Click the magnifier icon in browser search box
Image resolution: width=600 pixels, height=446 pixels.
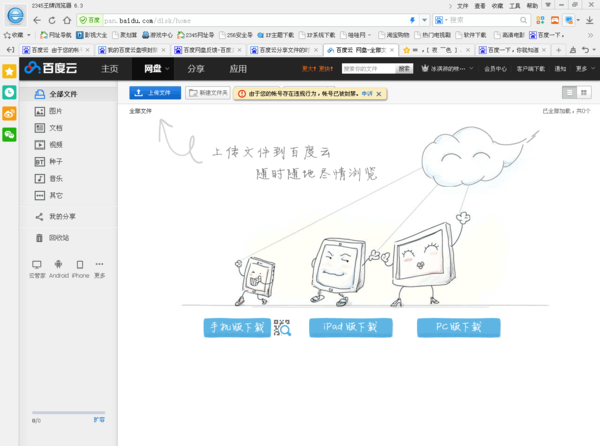[523, 20]
